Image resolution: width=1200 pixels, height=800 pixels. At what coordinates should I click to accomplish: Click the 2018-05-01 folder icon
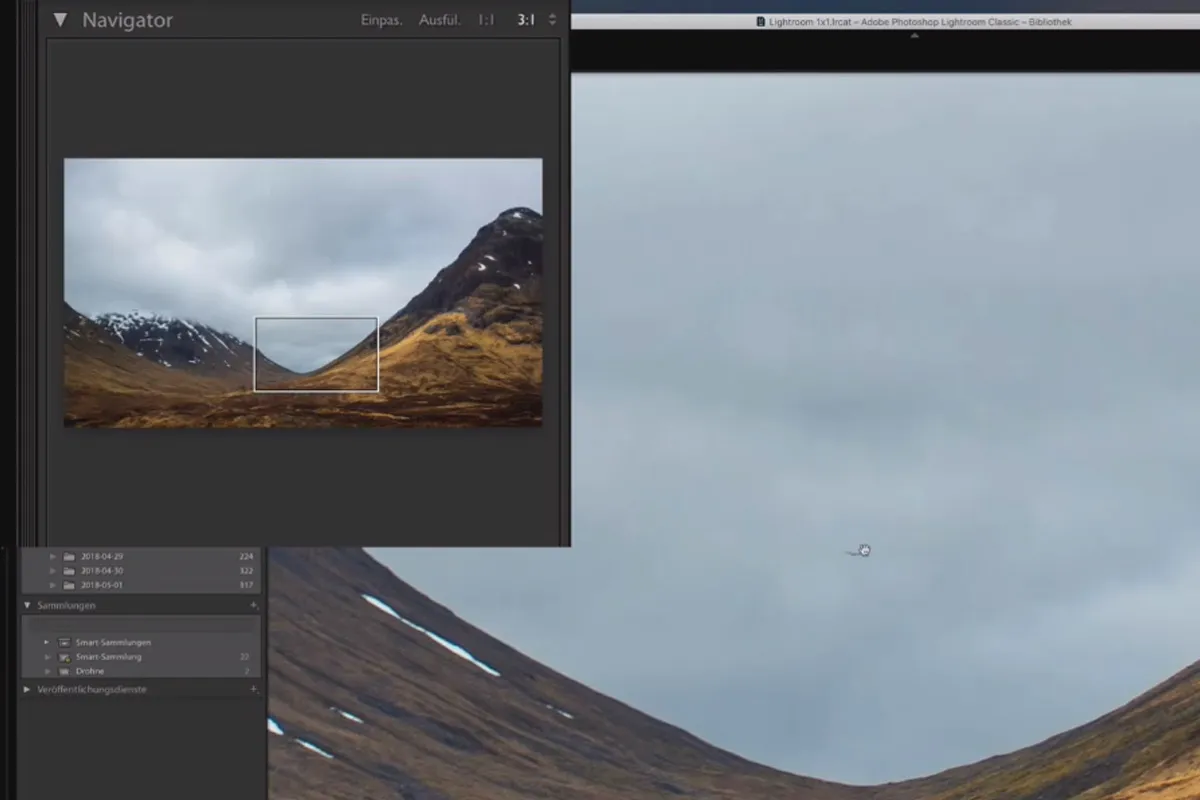[x=69, y=585]
